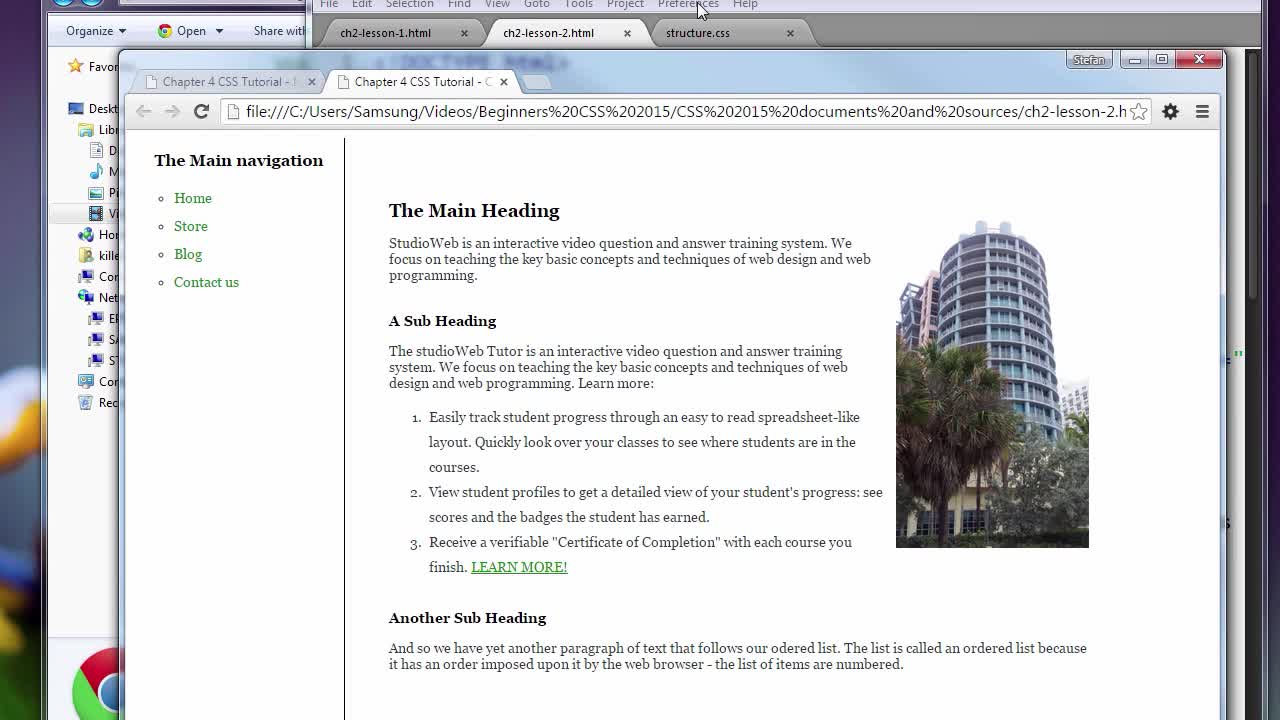The height and width of the screenshot is (720, 1280).
Task: Select Libraries folder in Explorer sidebar
Action: click(86, 130)
